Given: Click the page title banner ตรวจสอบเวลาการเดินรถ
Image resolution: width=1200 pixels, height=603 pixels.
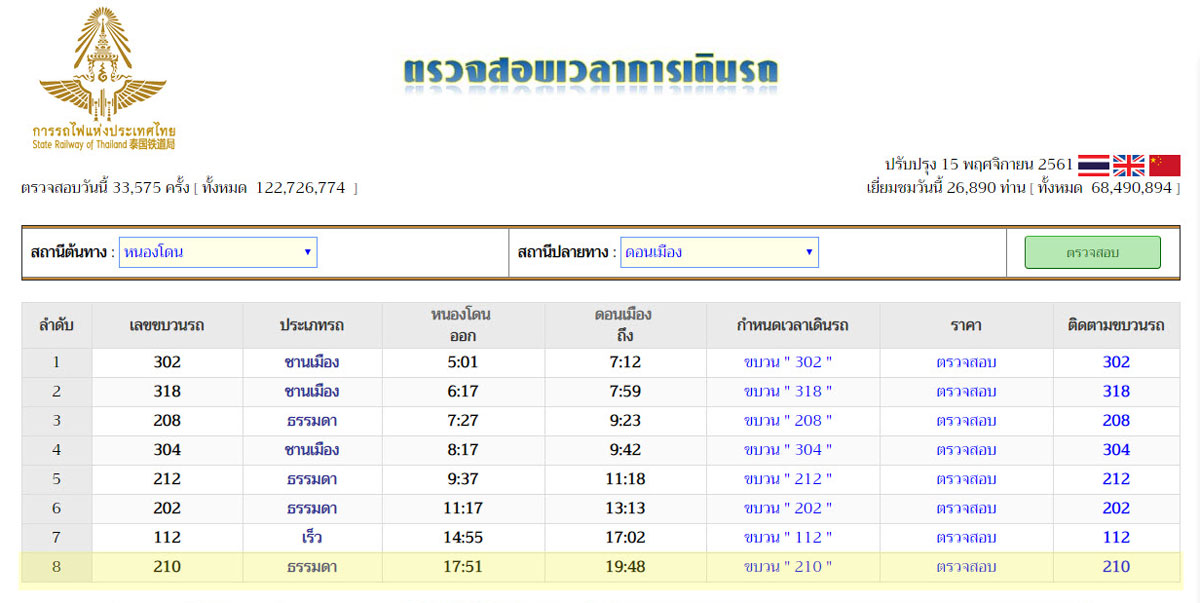Looking at the screenshot, I should click(x=591, y=72).
